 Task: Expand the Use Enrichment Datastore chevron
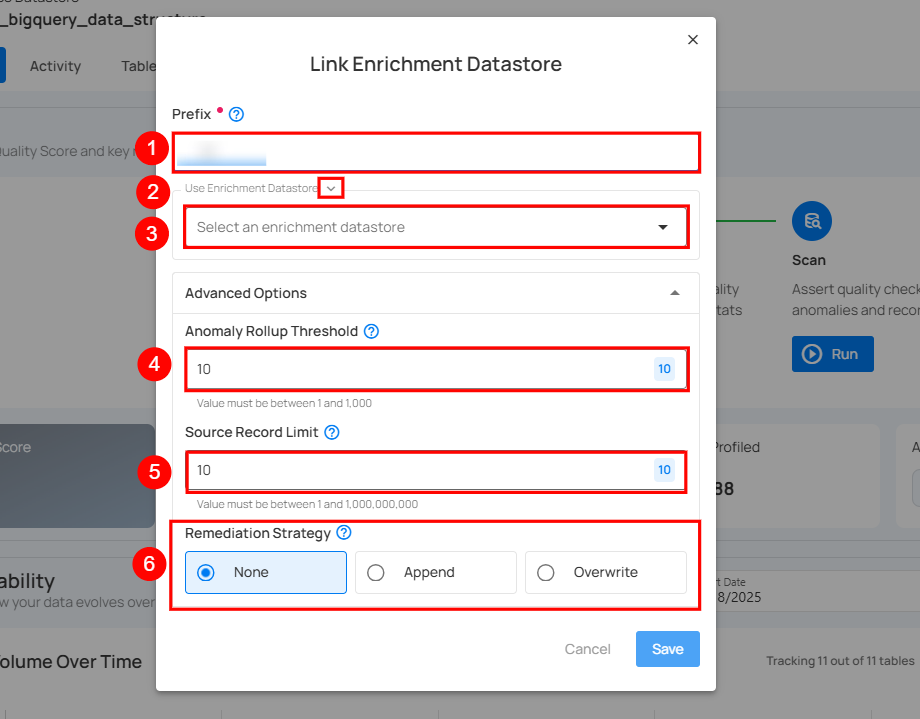tap(330, 187)
